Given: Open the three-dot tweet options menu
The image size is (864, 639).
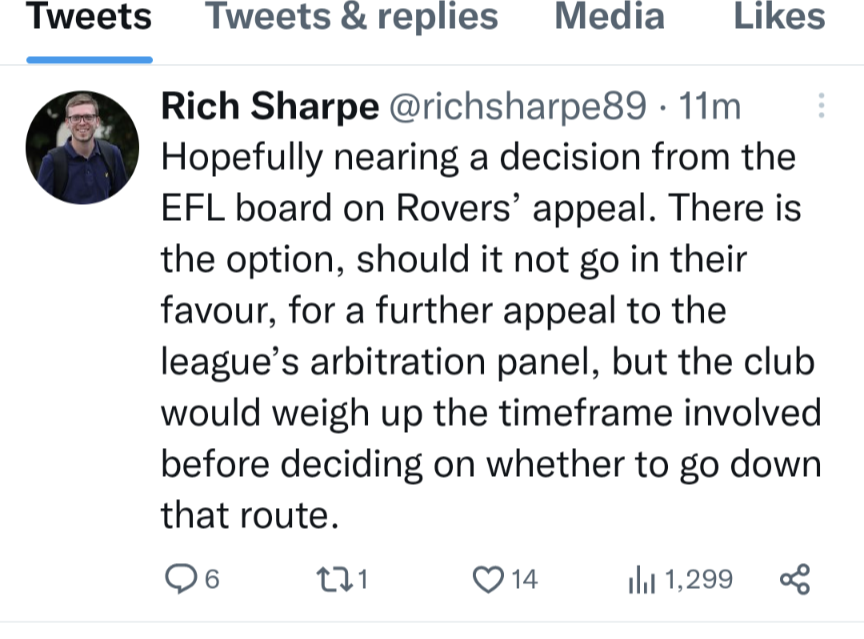Looking at the screenshot, I should [821, 105].
